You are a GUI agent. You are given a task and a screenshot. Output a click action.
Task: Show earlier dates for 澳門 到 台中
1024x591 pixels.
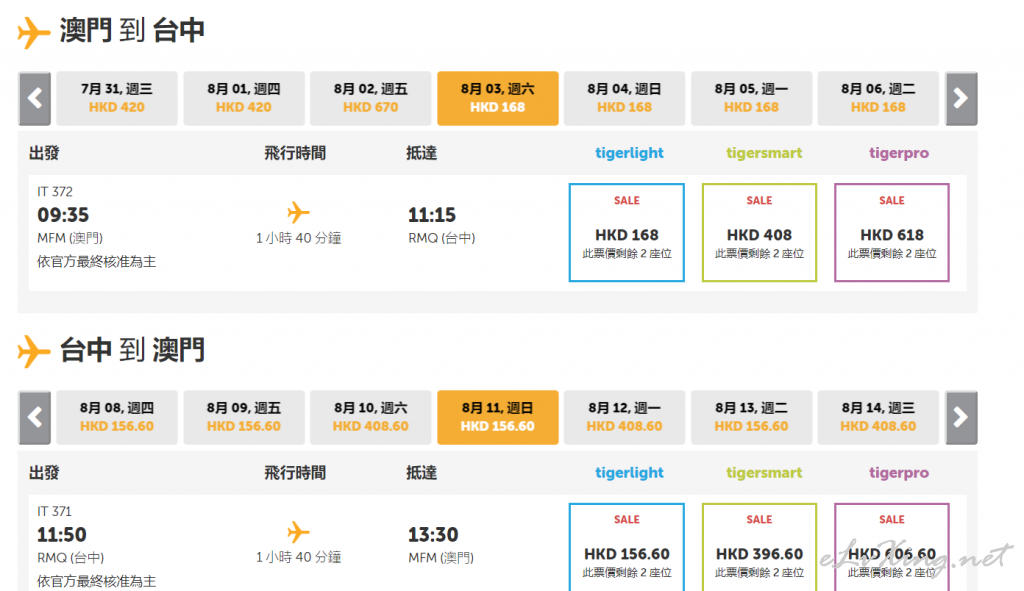click(35, 99)
